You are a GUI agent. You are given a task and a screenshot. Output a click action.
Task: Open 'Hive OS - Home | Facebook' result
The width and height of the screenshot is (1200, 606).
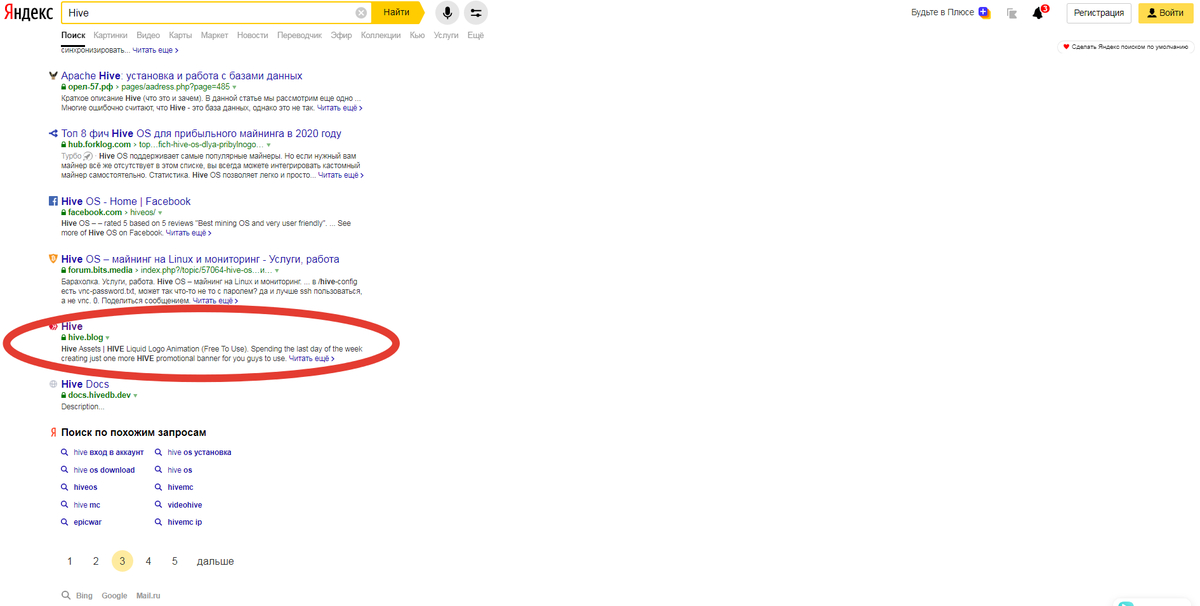(126, 201)
